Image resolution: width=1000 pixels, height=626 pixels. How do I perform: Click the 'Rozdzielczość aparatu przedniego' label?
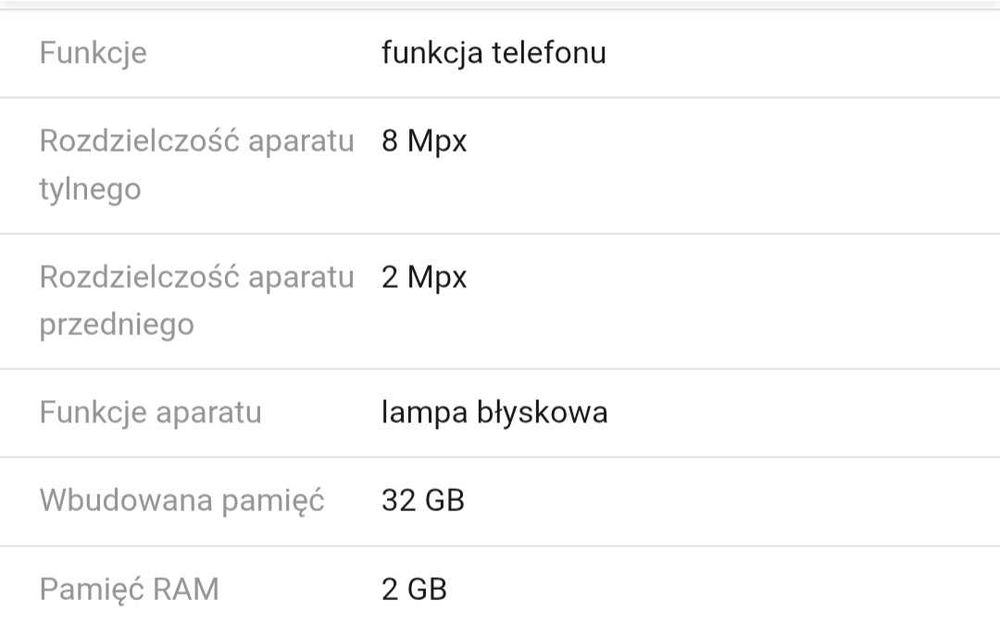click(196, 301)
